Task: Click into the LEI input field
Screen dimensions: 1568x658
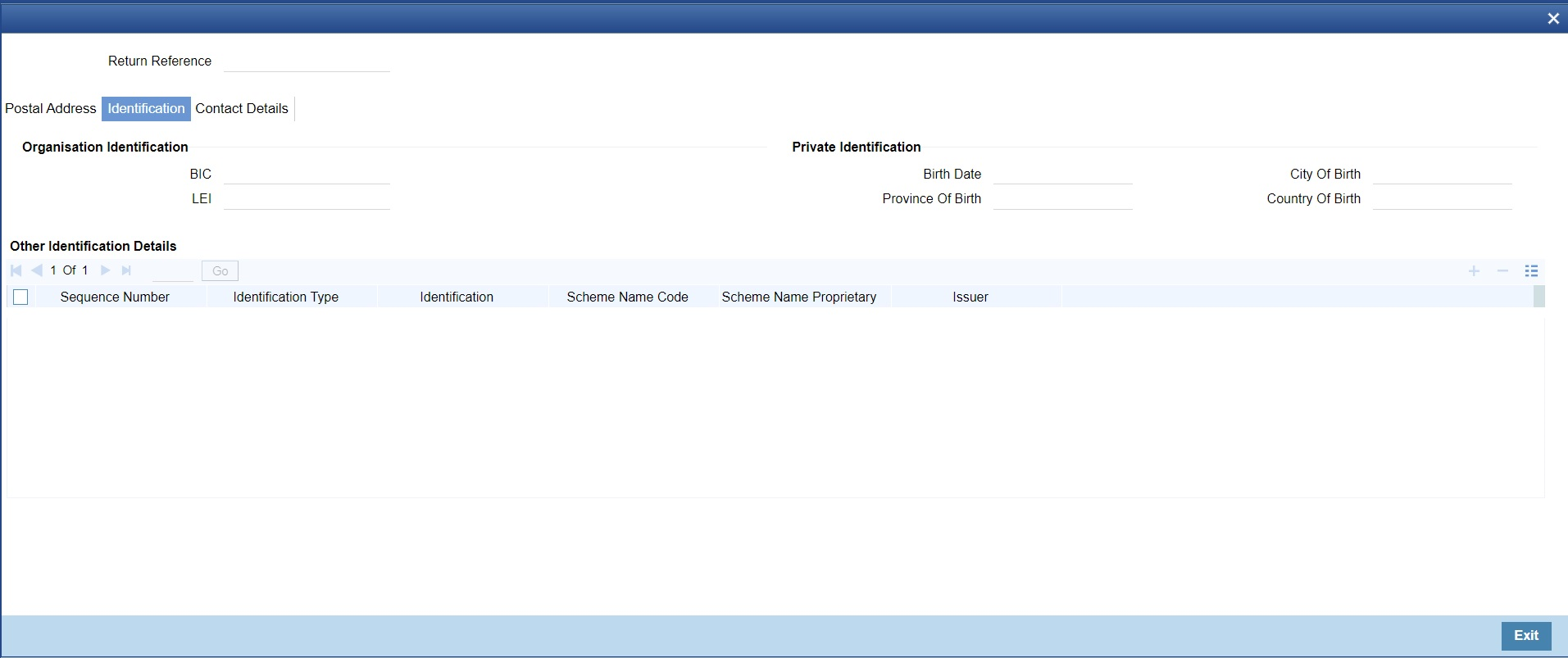Action: click(x=307, y=198)
